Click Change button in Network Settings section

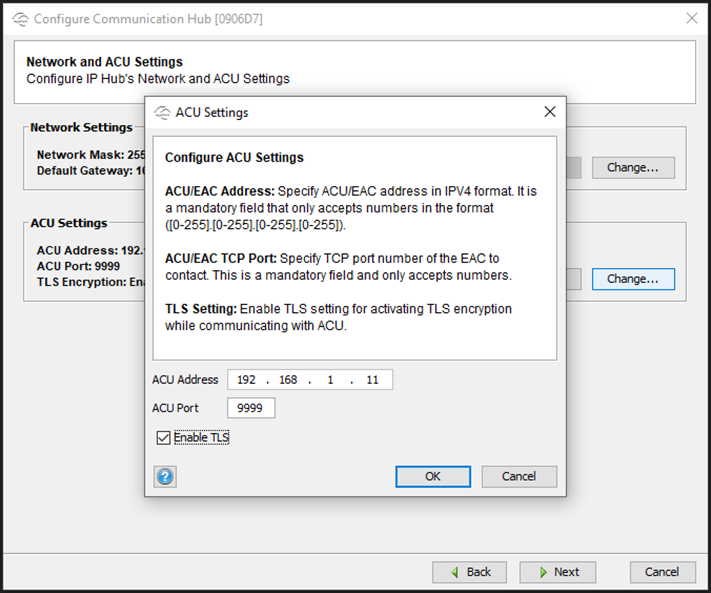point(632,167)
